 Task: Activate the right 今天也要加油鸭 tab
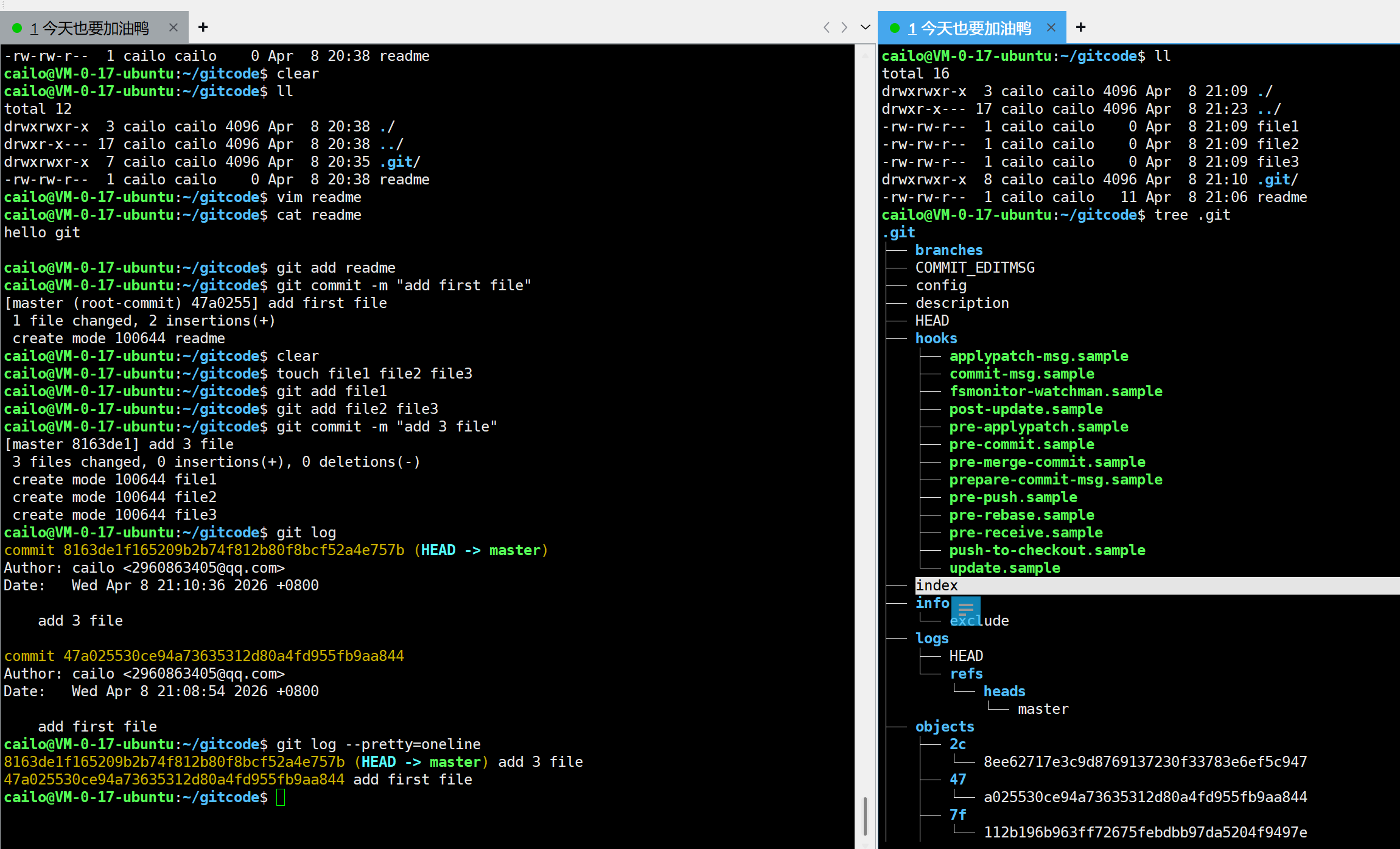point(974,28)
